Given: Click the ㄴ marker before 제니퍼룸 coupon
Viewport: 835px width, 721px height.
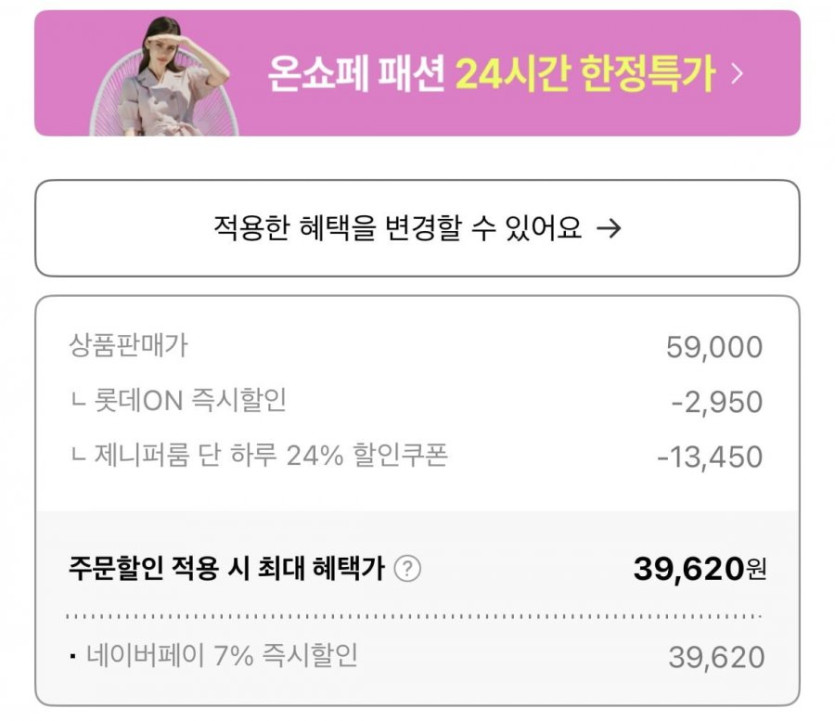Looking at the screenshot, I should pyautogui.click(x=77, y=457).
